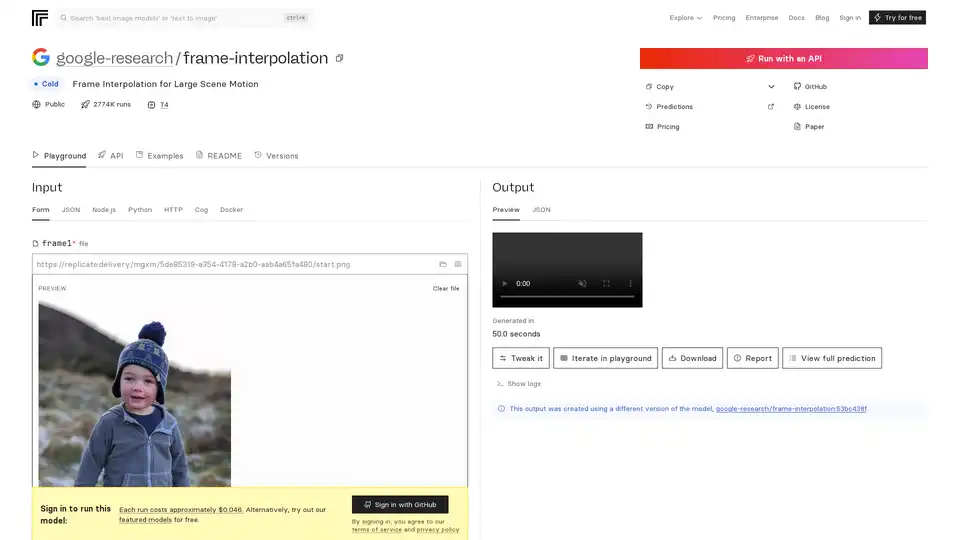This screenshot has width=960, height=540.
Task: Open the model License link
Action: [x=816, y=107]
